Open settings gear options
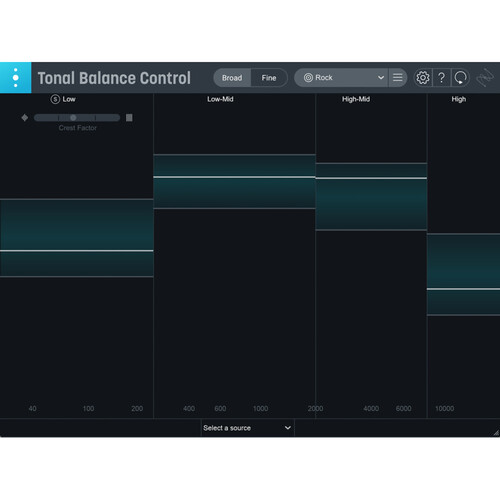Viewport: 500px width, 500px height. click(423, 78)
